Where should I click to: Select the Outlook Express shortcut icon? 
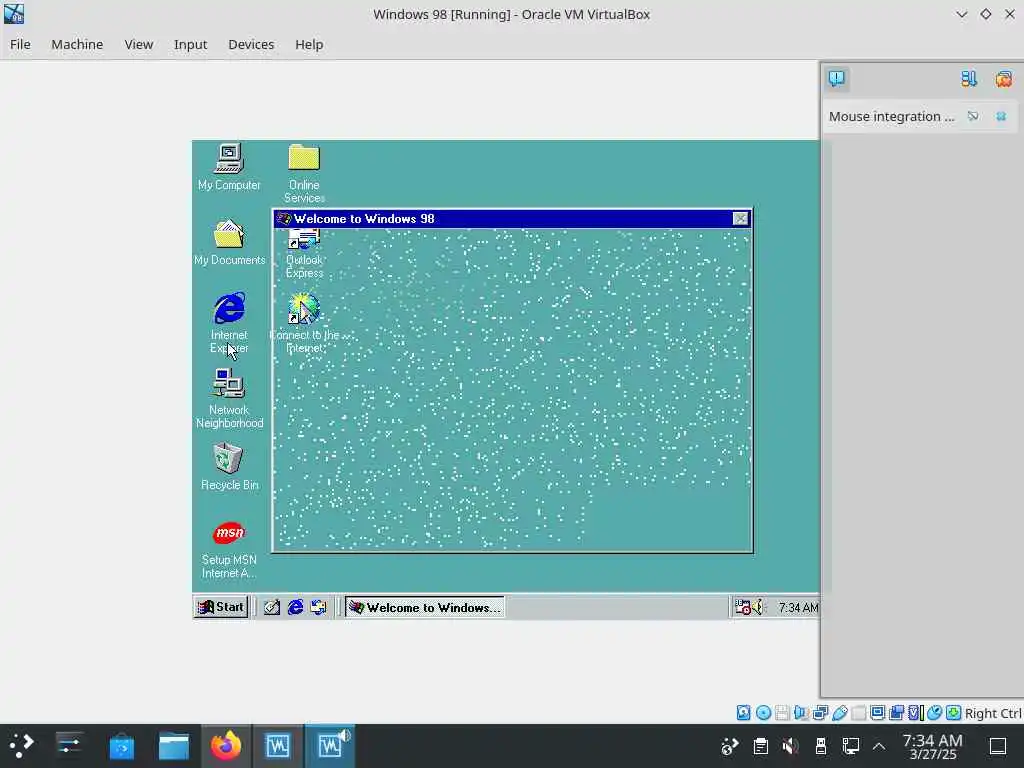304,253
